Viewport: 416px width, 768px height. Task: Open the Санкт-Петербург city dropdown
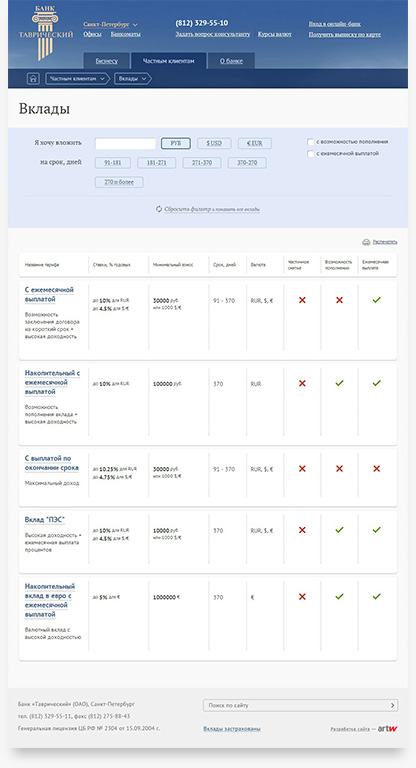click(x=110, y=24)
